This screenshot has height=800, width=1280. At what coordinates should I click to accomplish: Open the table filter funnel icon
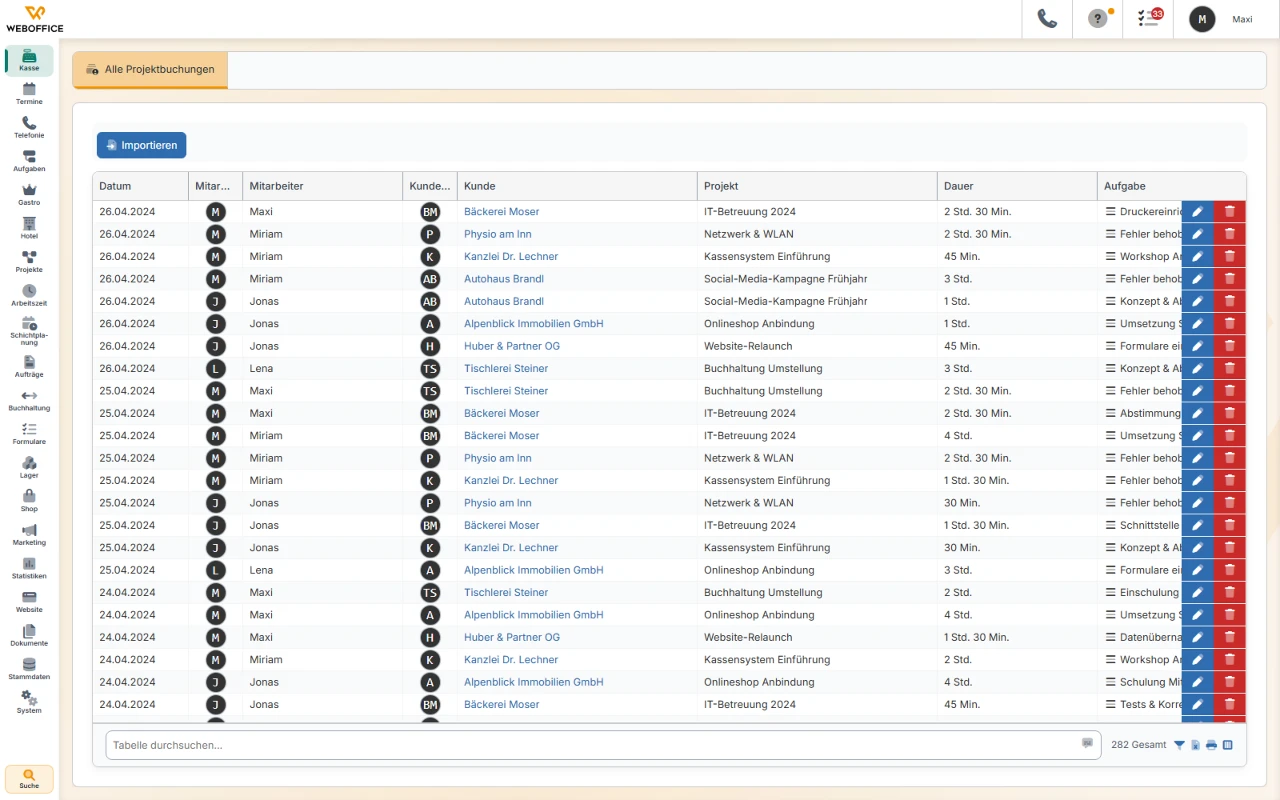click(x=1179, y=745)
